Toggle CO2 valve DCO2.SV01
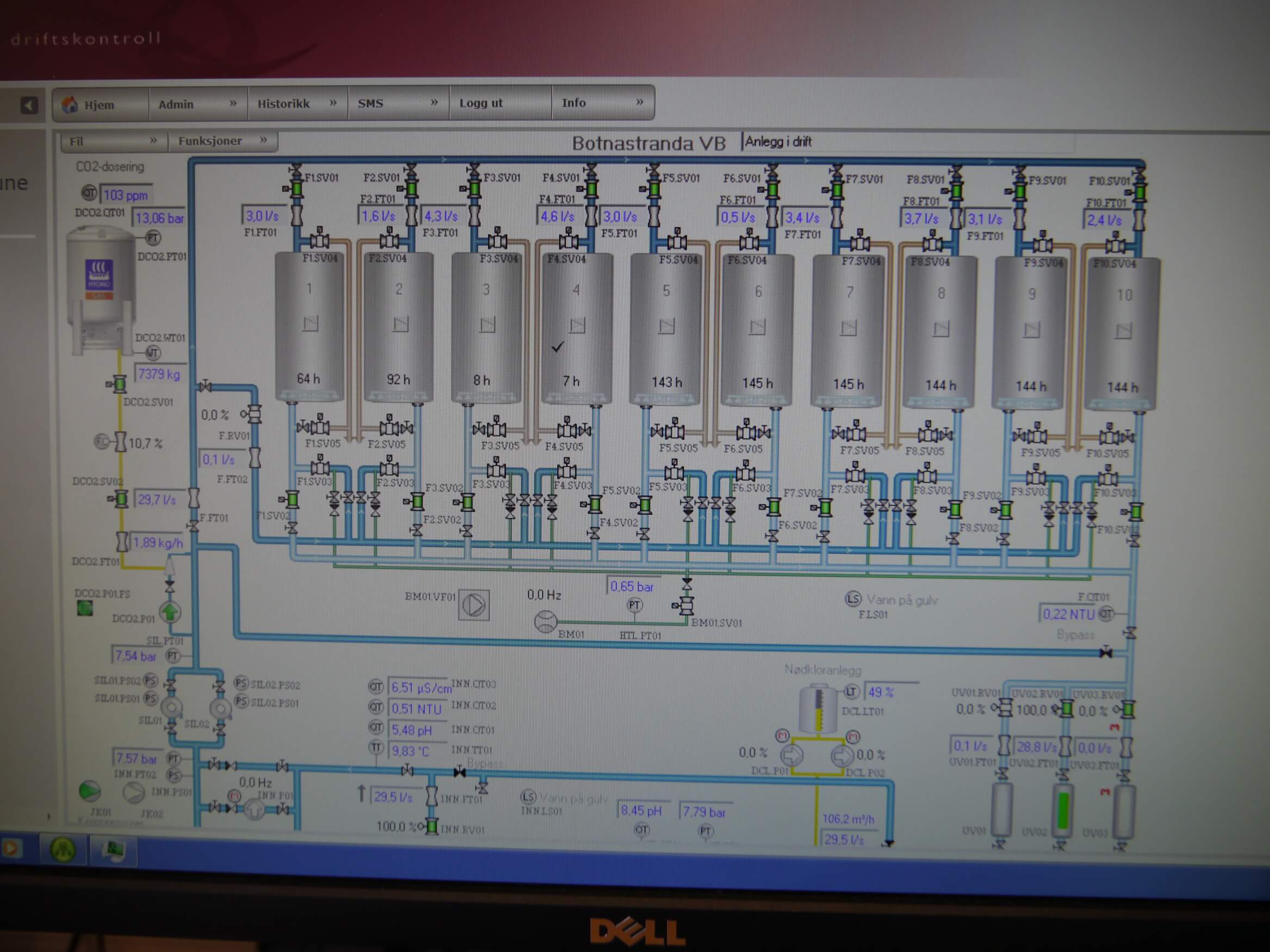Screen dimensions: 1270x952 pyautogui.click(x=119, y=383)
